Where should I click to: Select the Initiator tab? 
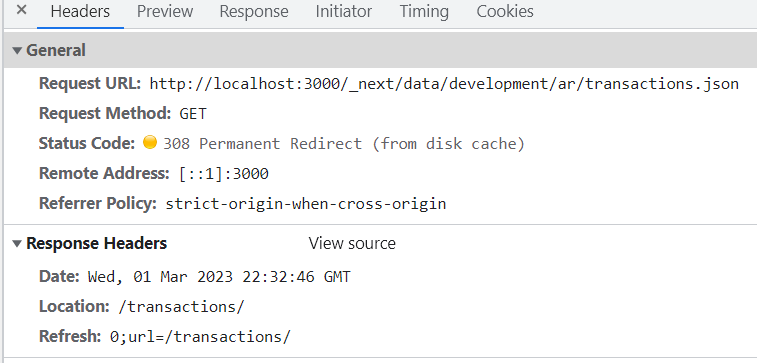click(x=344, y=11)
